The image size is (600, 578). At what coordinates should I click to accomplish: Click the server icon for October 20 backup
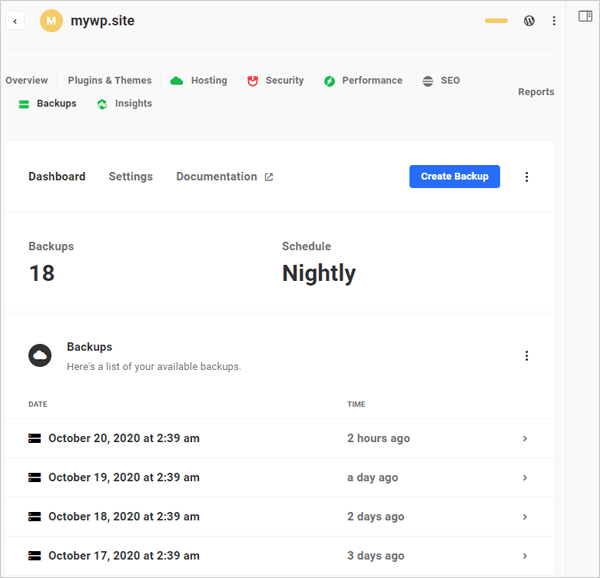pyautogui.click(x=34, y=438)
